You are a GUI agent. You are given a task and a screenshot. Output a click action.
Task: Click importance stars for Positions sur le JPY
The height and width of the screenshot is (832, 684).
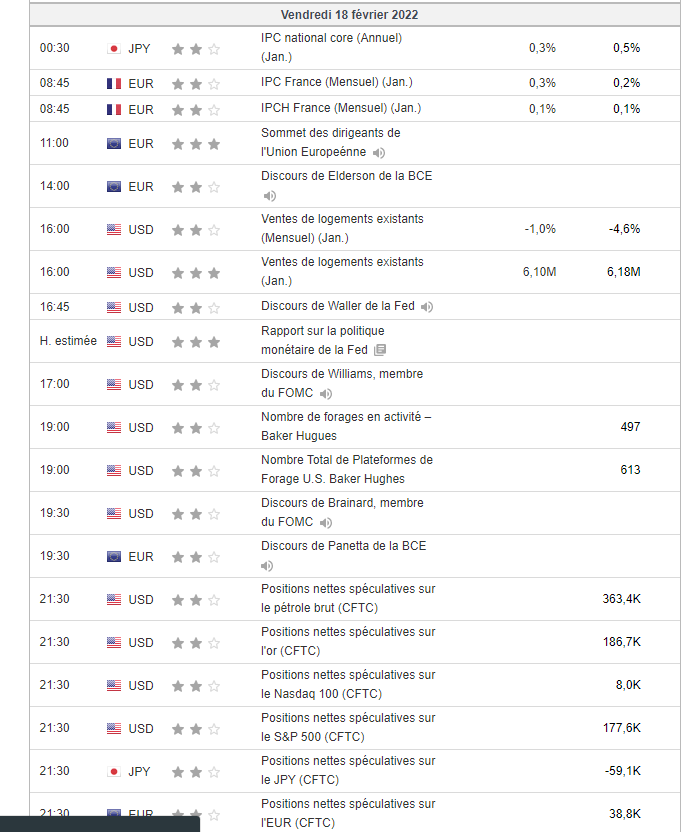tap(195, 771)
